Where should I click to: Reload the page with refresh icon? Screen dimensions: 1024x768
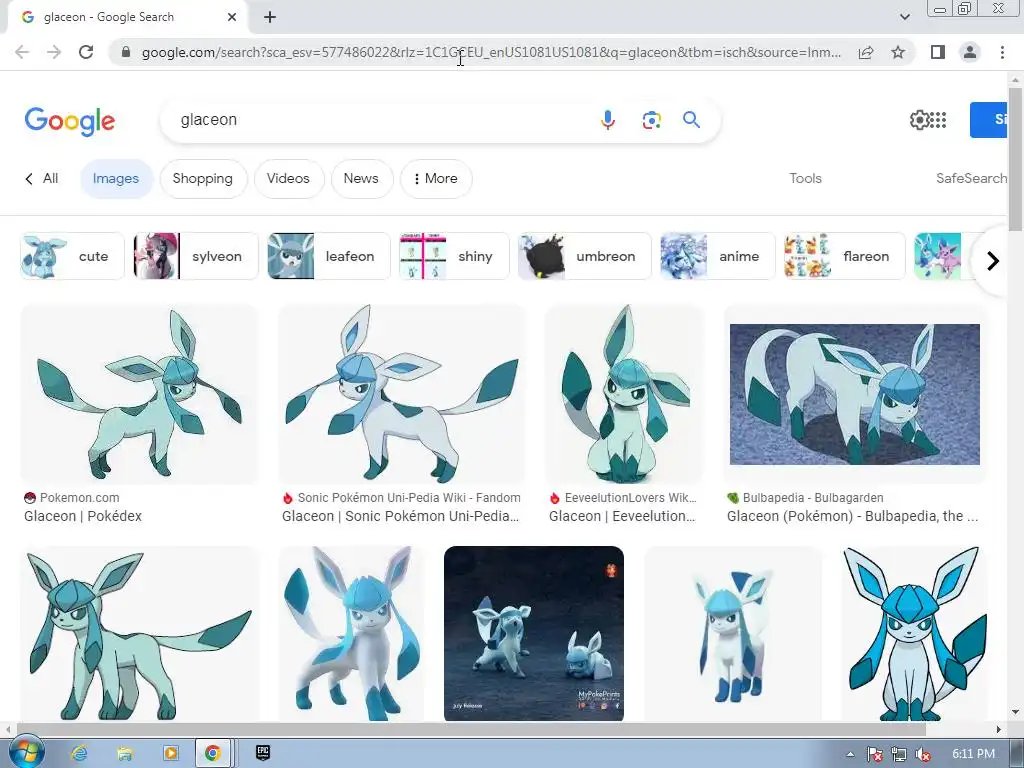click(x=86, y=52)
